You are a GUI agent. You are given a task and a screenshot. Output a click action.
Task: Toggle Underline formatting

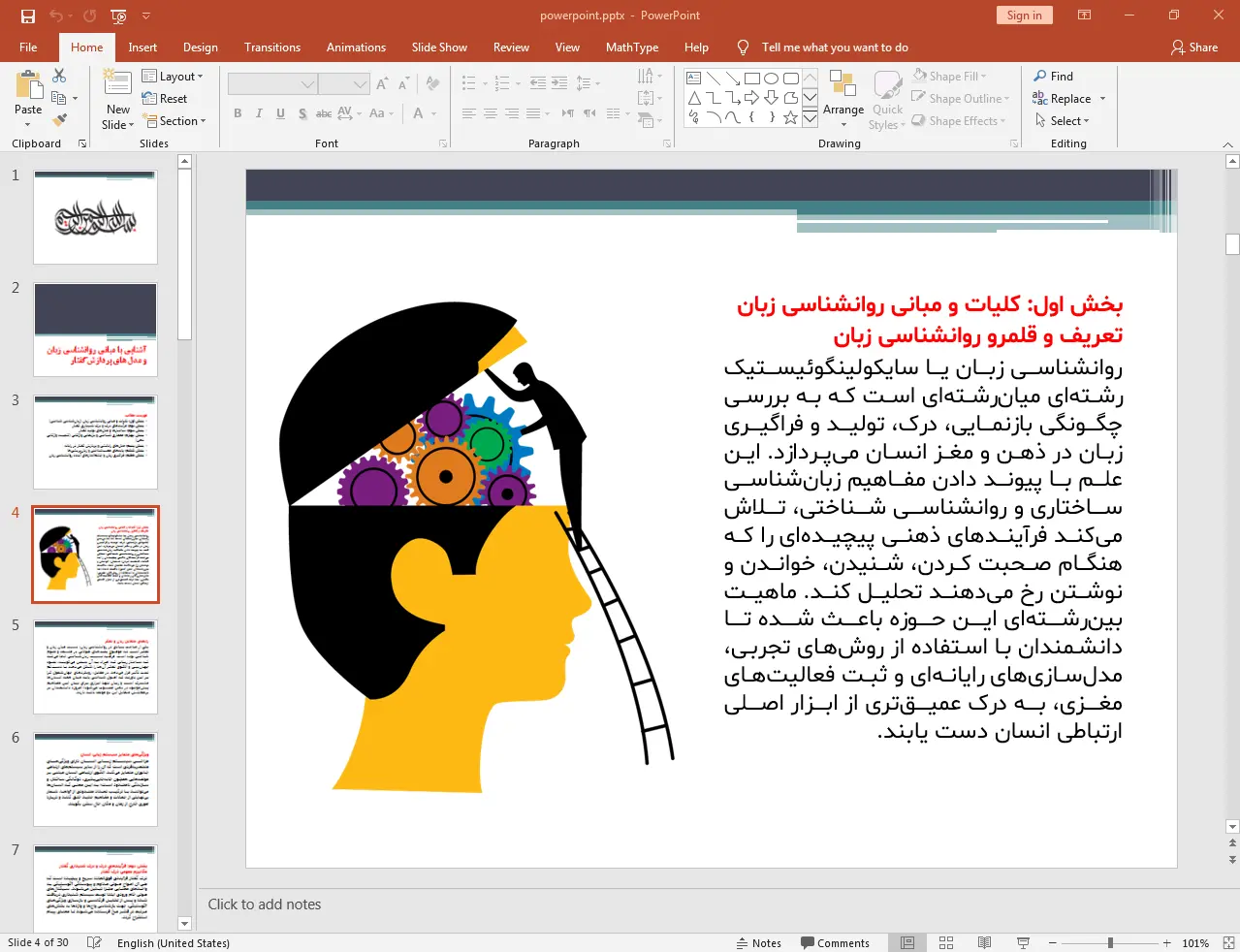pos(280,113)
